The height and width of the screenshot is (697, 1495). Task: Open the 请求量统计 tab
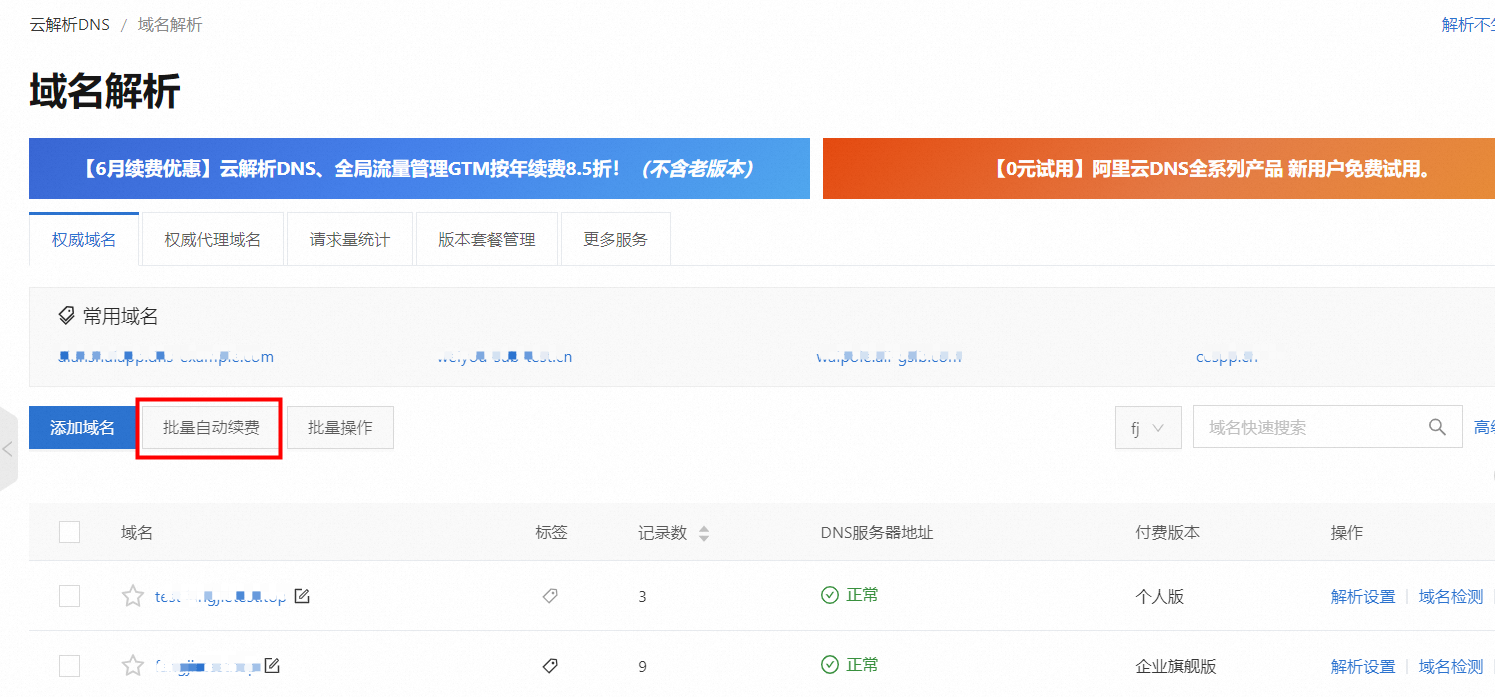[350, 239]
